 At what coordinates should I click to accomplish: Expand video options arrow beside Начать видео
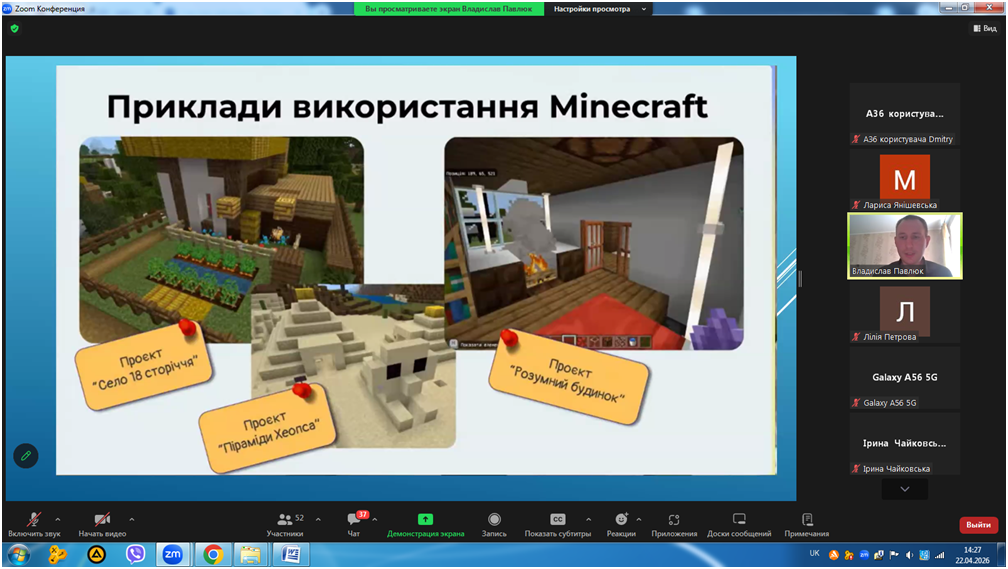[132, 520]
